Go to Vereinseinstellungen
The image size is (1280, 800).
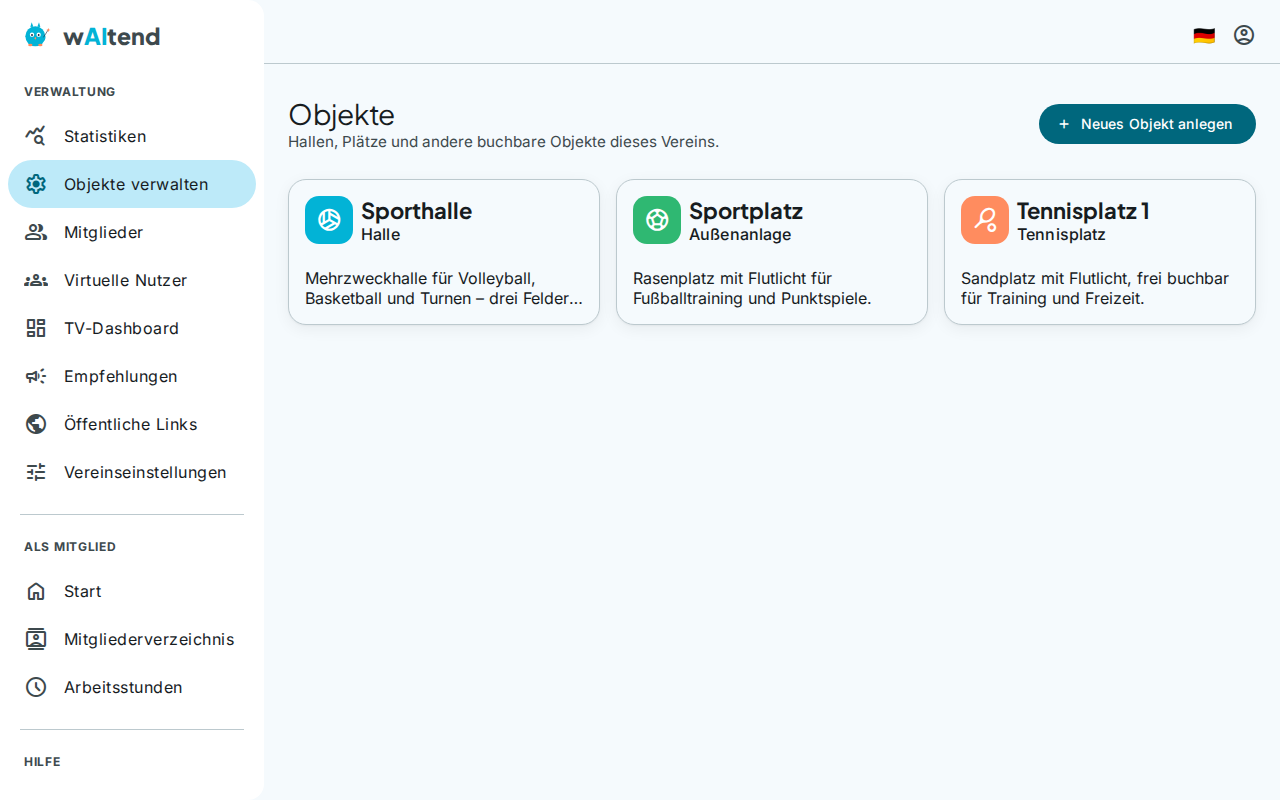coord(132,472)
